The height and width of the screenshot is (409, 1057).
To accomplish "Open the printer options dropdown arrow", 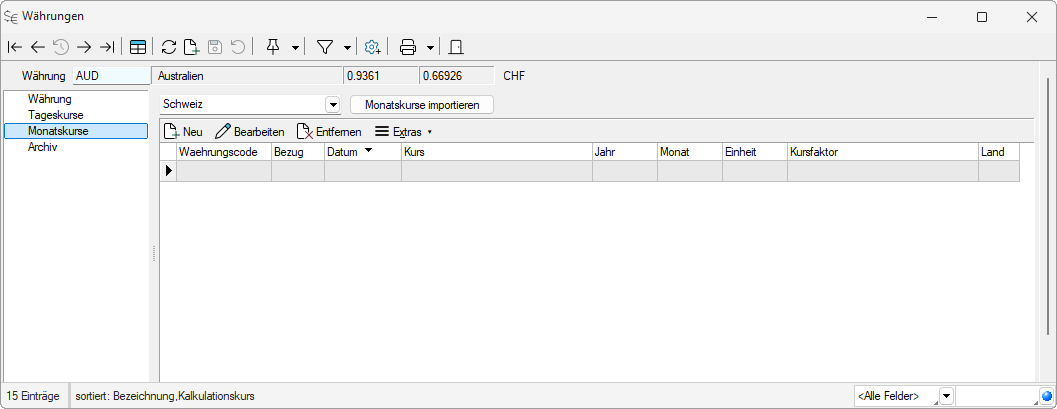I will pos(429,47).
